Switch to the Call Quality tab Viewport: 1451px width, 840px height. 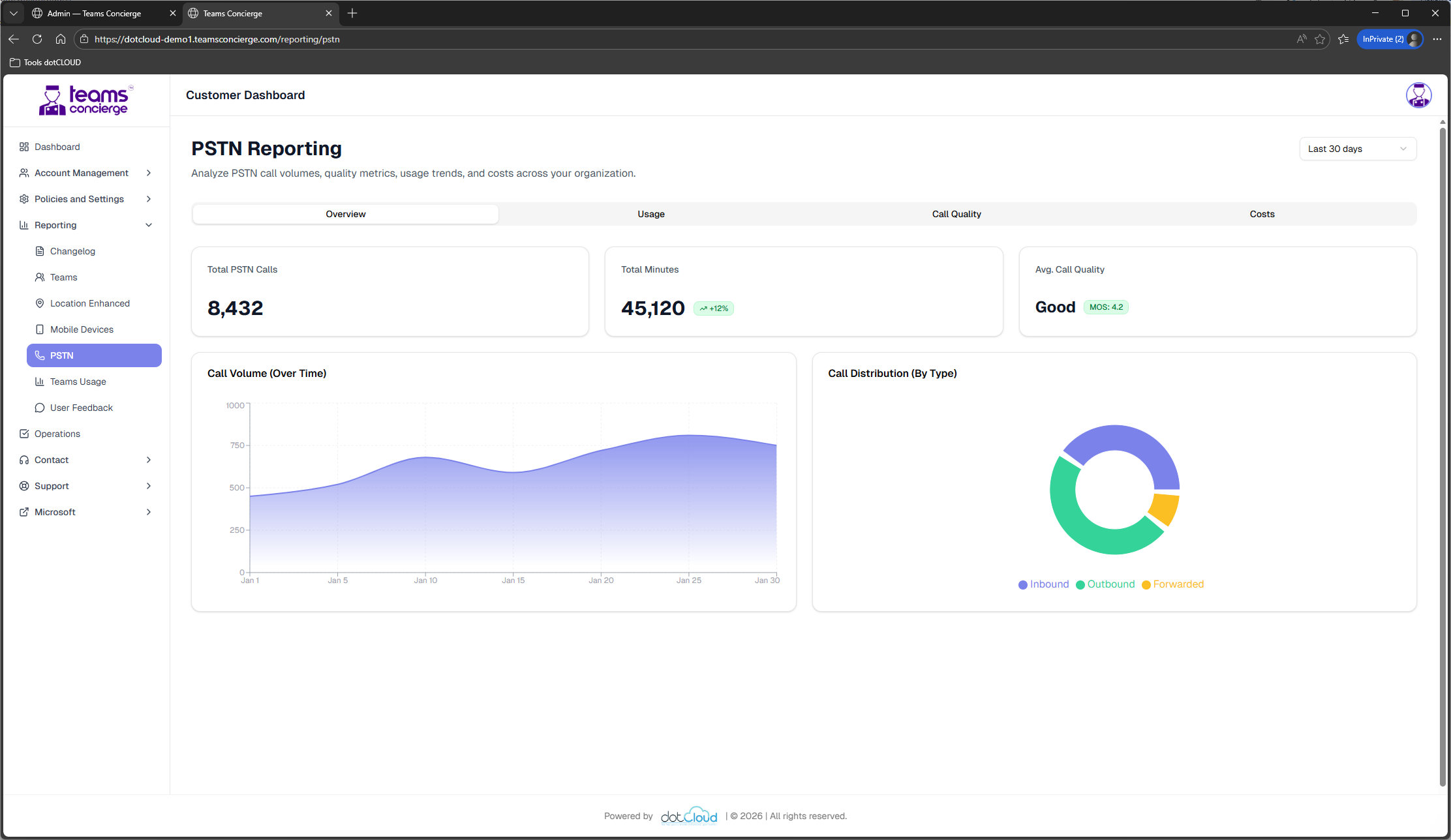tap(956, 214)
